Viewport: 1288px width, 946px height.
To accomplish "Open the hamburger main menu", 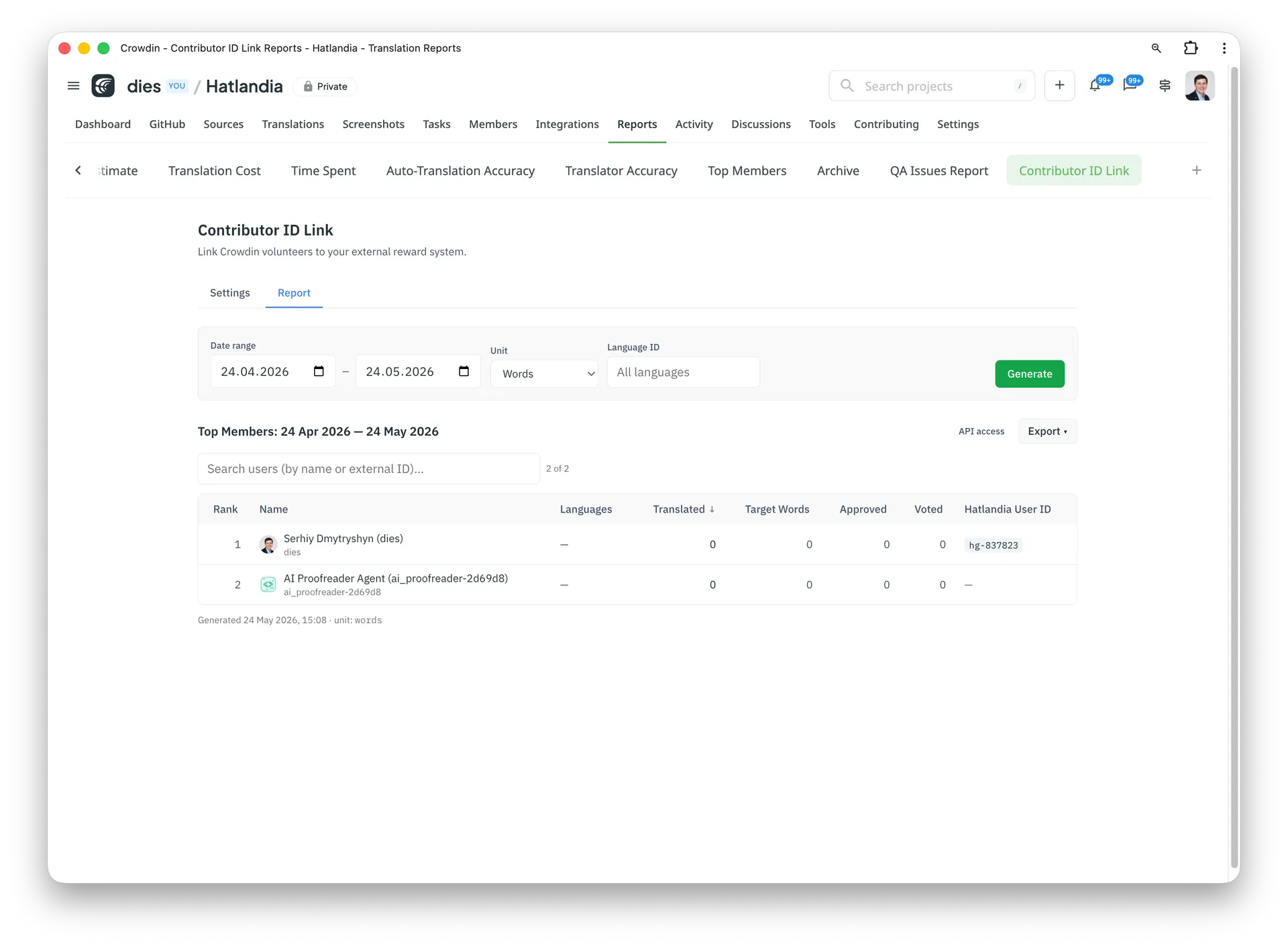I will click(74, 86).
